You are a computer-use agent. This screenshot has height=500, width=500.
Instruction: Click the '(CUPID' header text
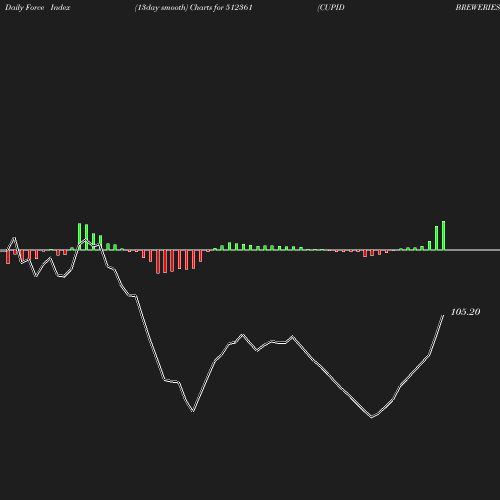[x=331, y=7]
